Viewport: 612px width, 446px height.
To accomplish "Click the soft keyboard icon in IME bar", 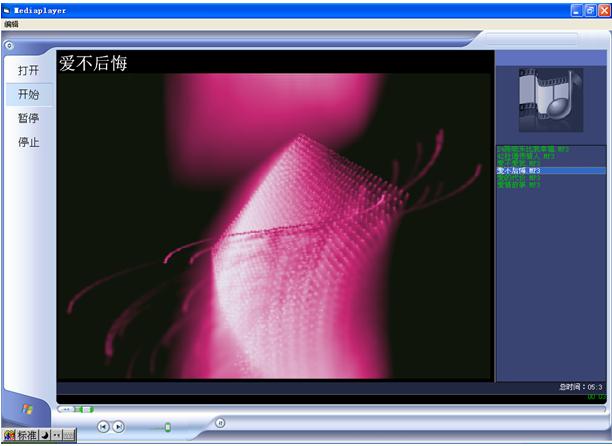I will coord(68,436).
